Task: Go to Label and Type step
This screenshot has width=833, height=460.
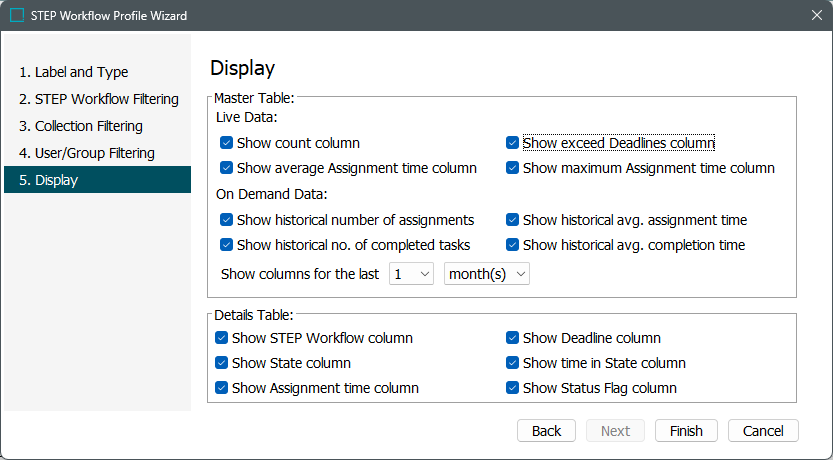Action: tap(81, 72)
